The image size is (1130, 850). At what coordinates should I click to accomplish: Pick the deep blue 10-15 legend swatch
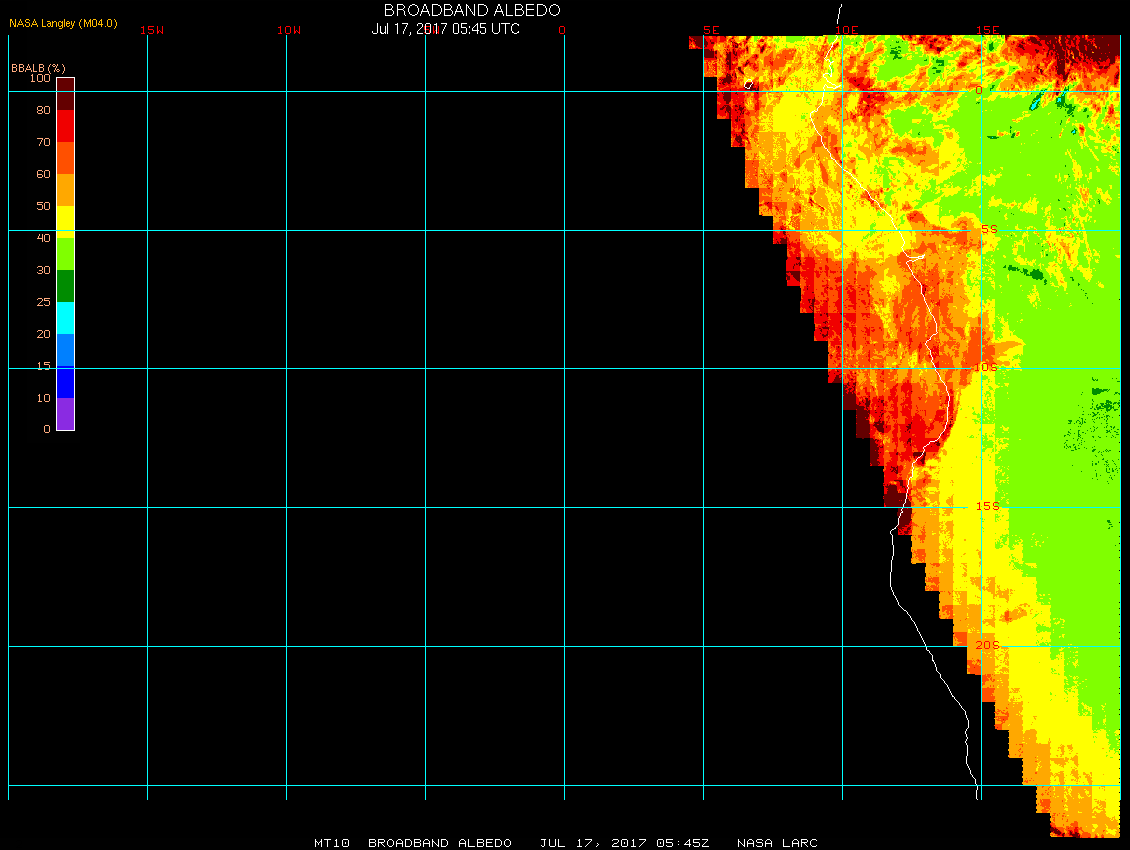pos(66,382)
